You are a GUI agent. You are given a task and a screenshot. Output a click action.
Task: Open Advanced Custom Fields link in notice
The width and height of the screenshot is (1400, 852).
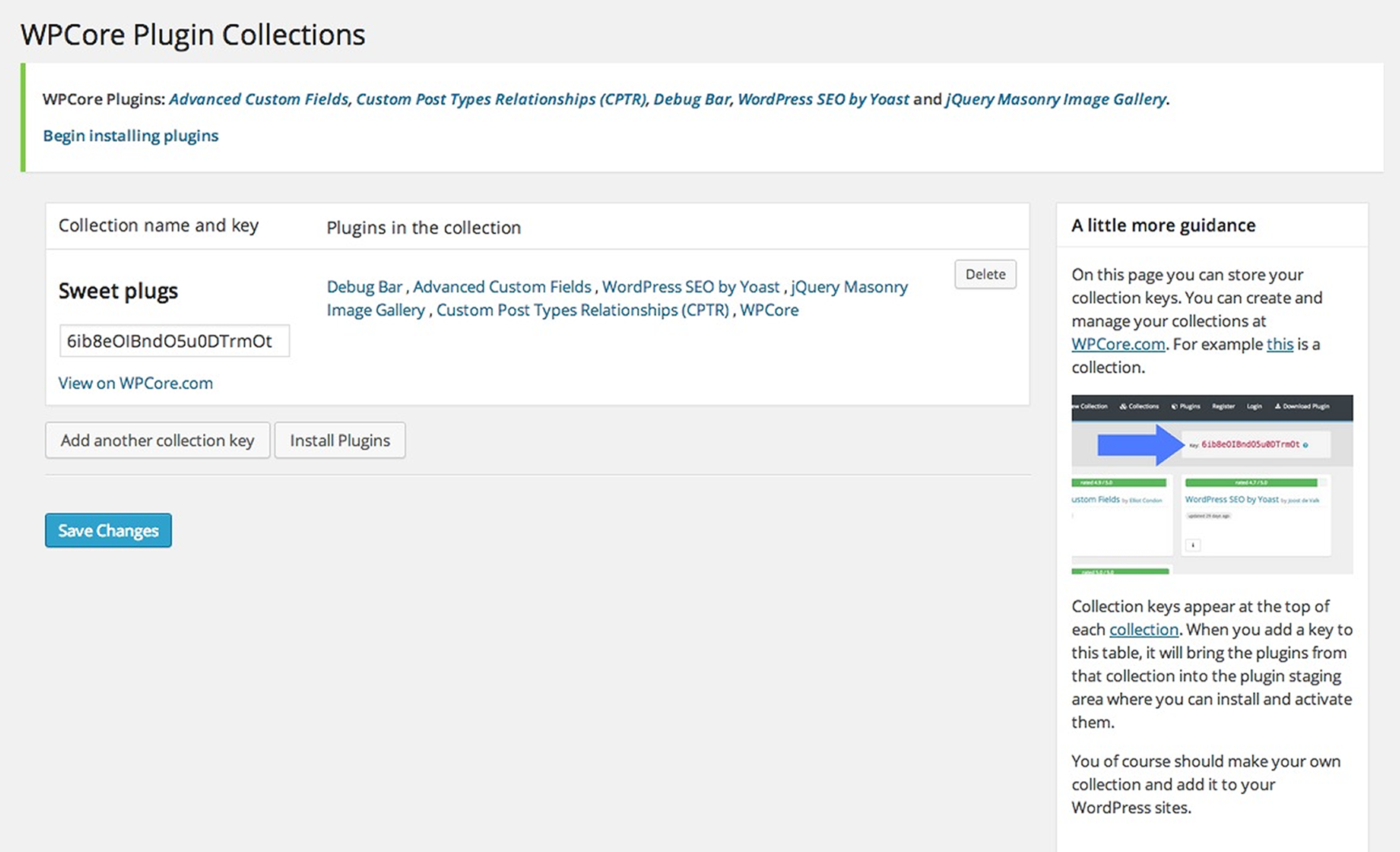tap(258, 99)
